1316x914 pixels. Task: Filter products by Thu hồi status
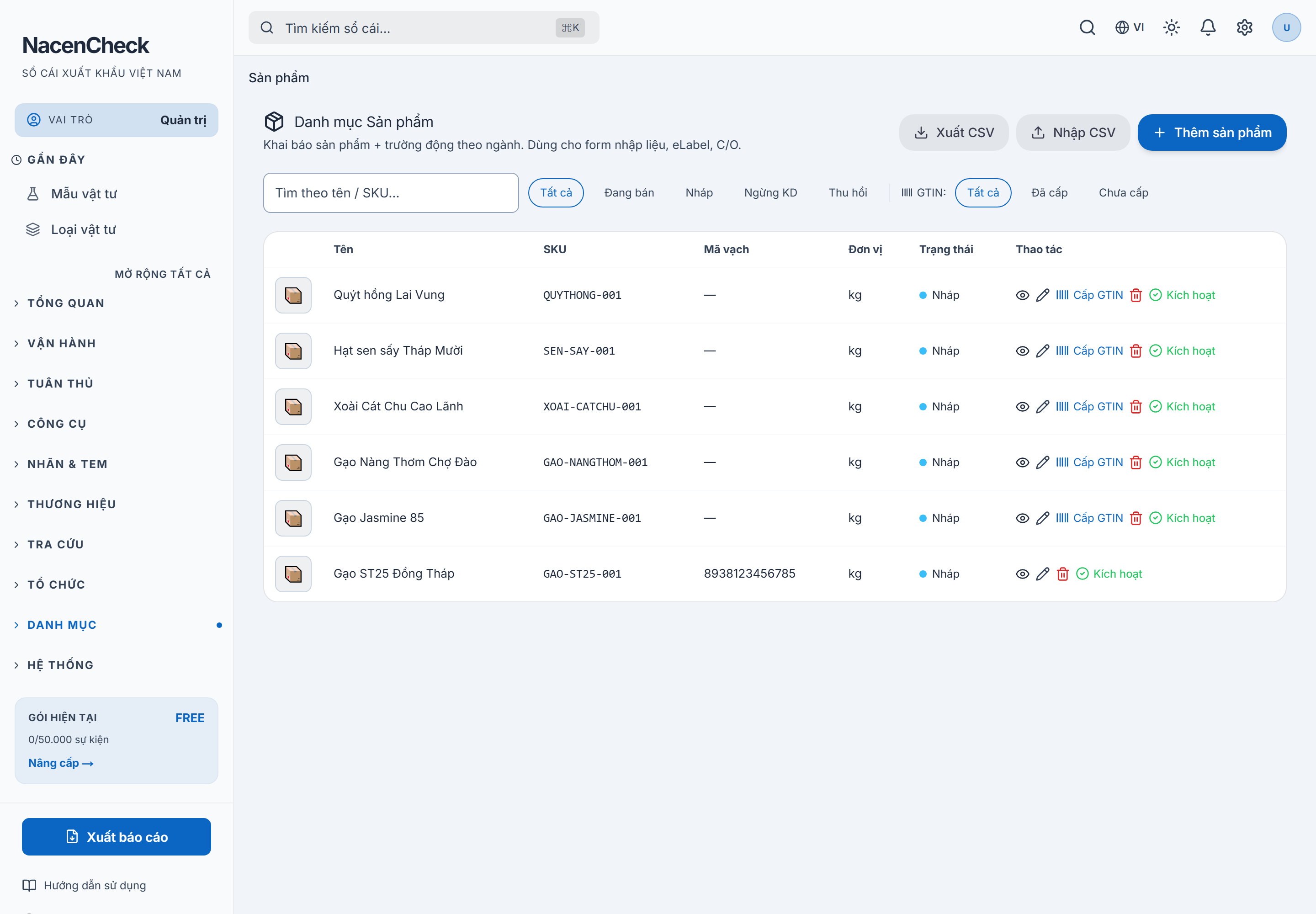point(848,193)
